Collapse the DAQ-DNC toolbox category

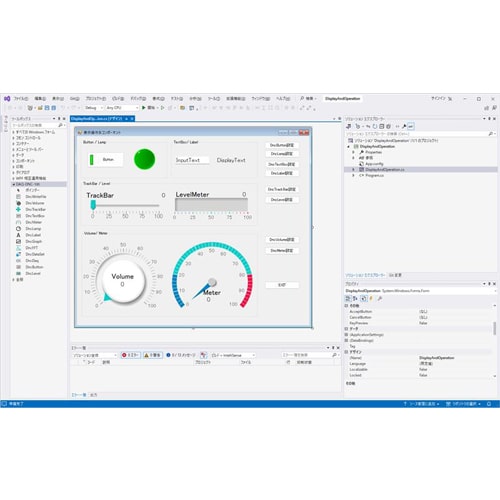point(14,184)
